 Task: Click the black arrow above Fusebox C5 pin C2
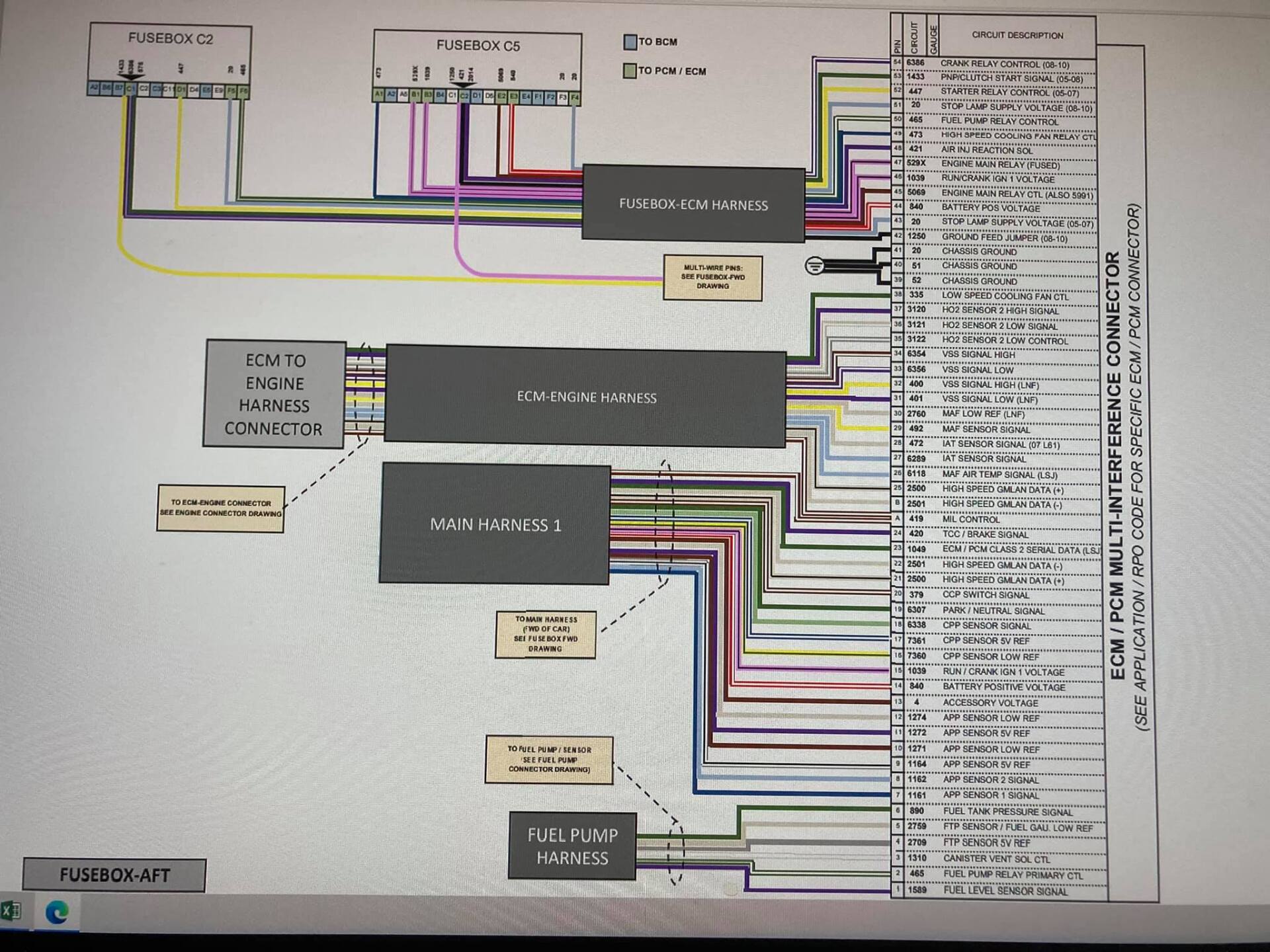tap(462, 85)
